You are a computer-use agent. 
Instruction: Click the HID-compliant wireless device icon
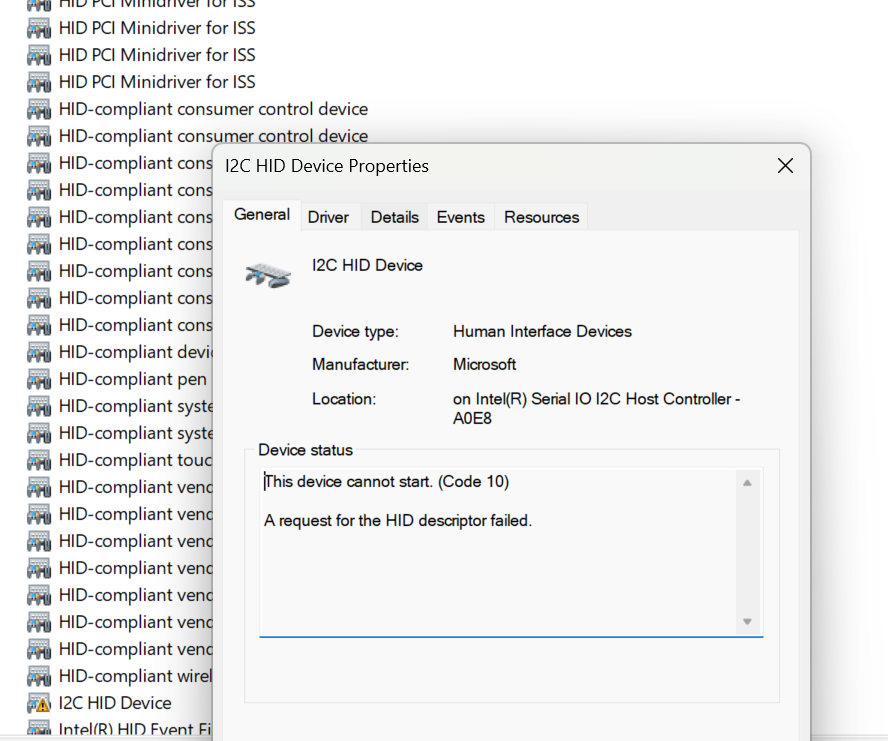[39, 676]
